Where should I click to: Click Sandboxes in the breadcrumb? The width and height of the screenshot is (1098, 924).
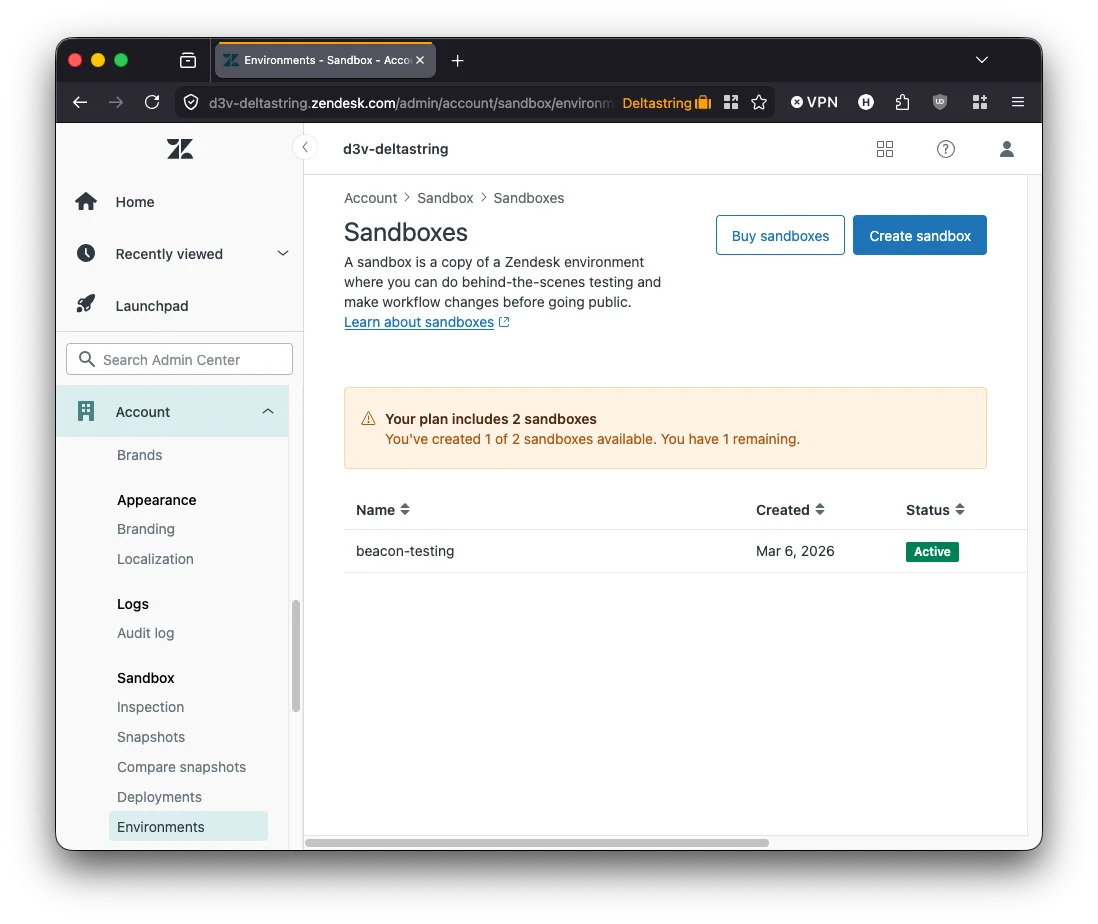click(x=529, y=198)
